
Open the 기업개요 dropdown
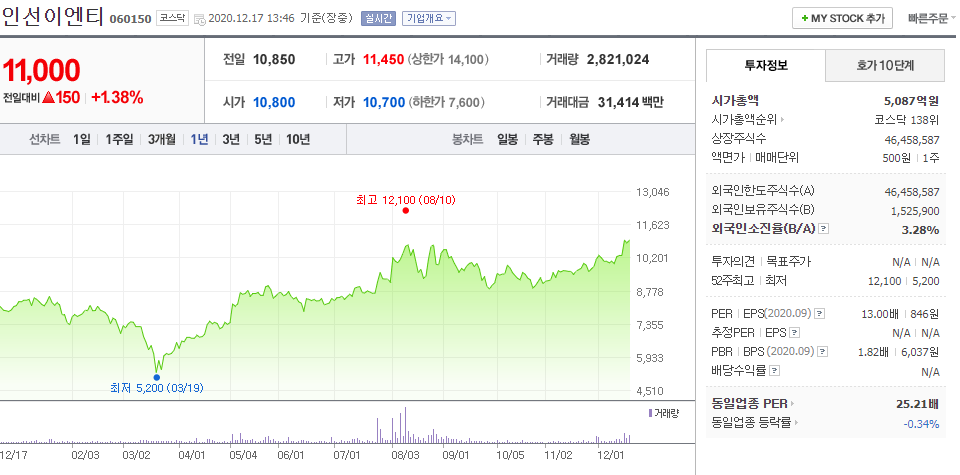click(x=429, y=18)
